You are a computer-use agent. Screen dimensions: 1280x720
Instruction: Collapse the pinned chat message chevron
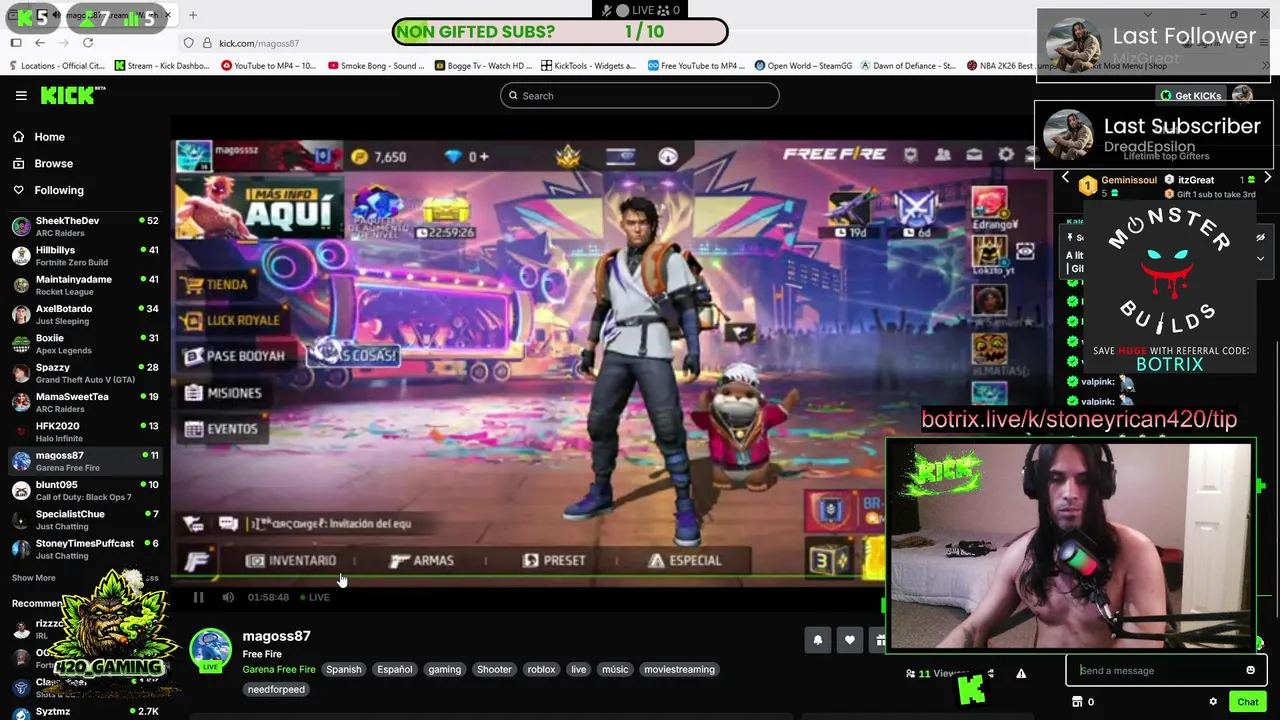pyautogui.click(x=1260, y=258)
